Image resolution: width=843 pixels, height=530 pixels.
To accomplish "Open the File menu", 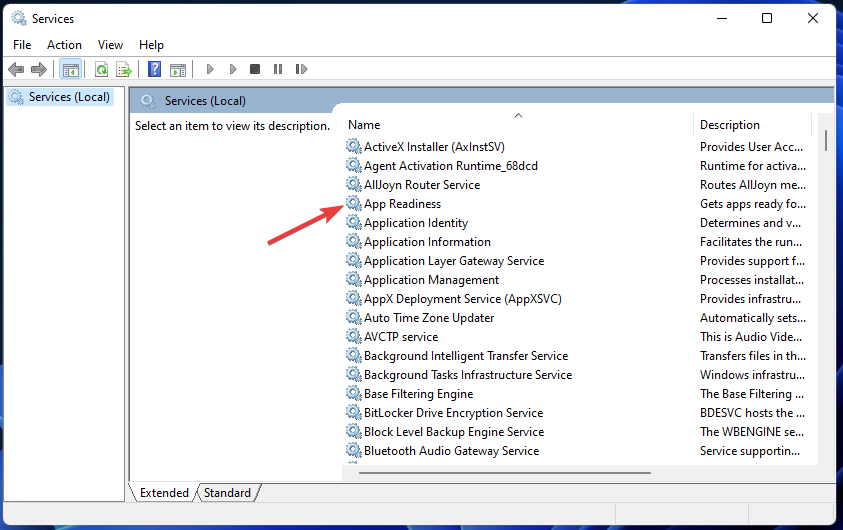I will [22, 45].
